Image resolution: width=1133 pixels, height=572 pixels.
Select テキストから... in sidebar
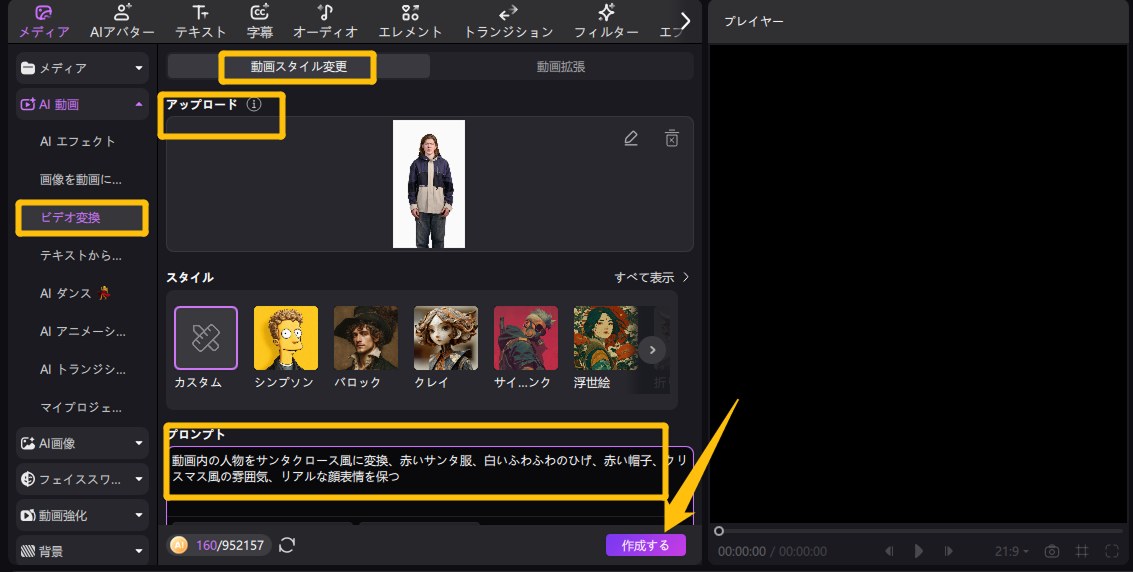[x=80, y=256]
